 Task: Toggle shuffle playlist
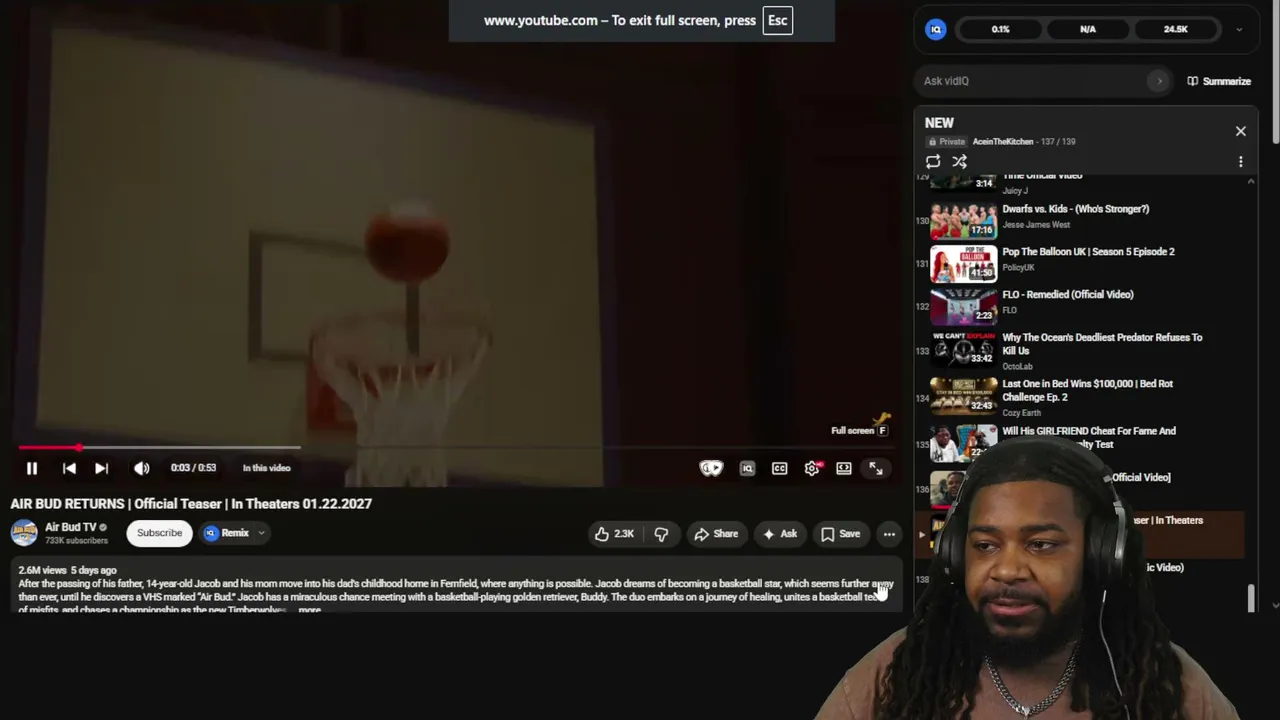959,161
